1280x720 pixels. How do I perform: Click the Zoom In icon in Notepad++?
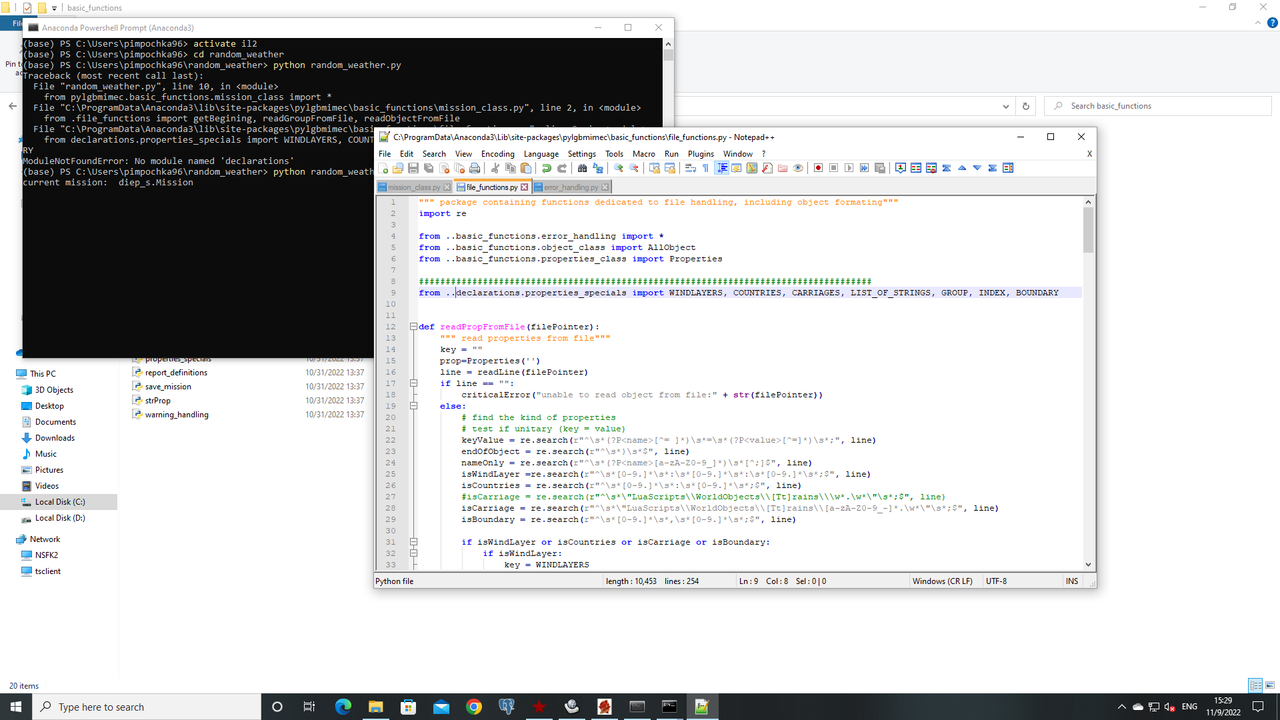[x=618, y=168]
